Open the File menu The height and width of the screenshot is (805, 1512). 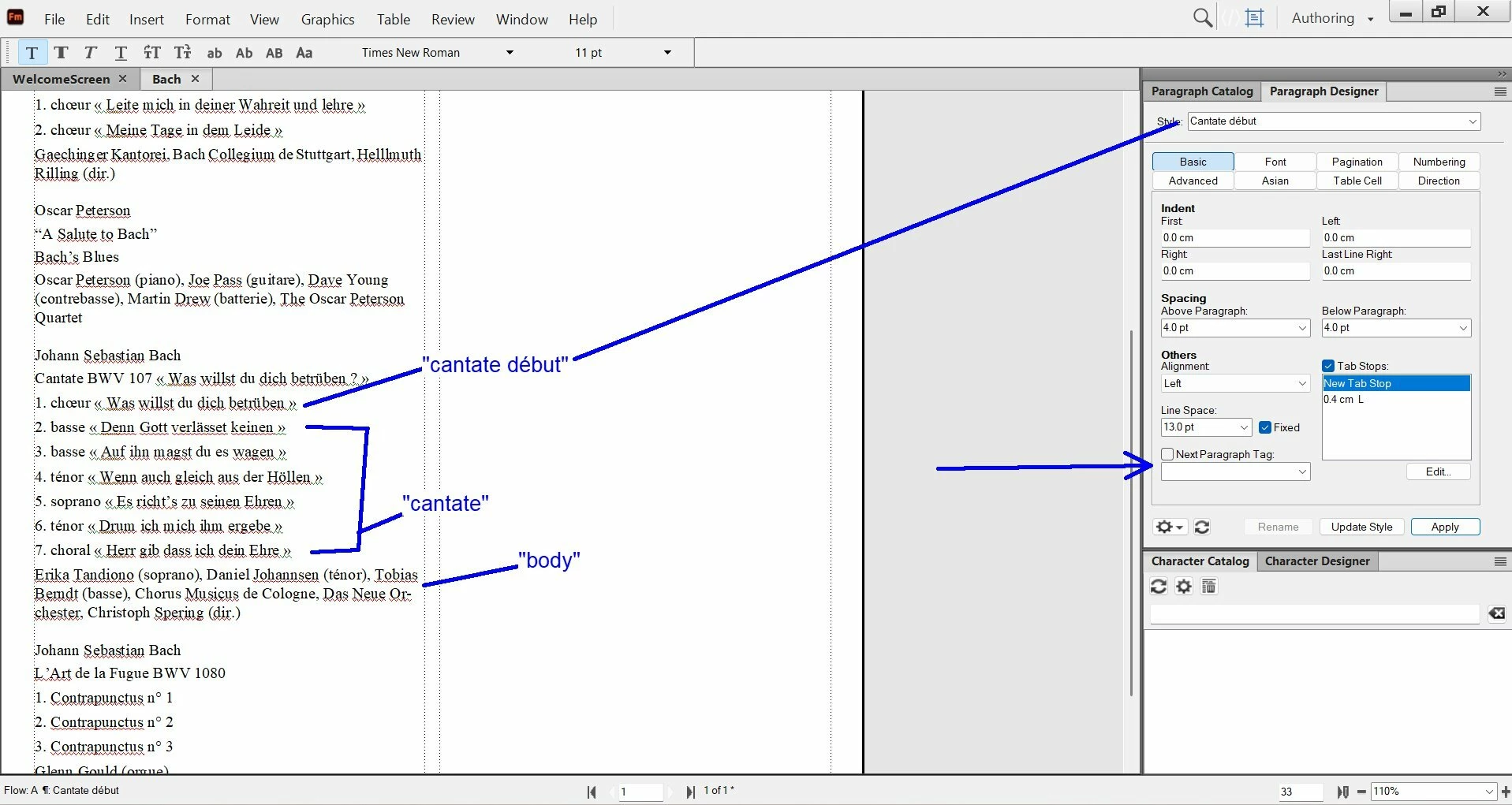pos(54,19)
